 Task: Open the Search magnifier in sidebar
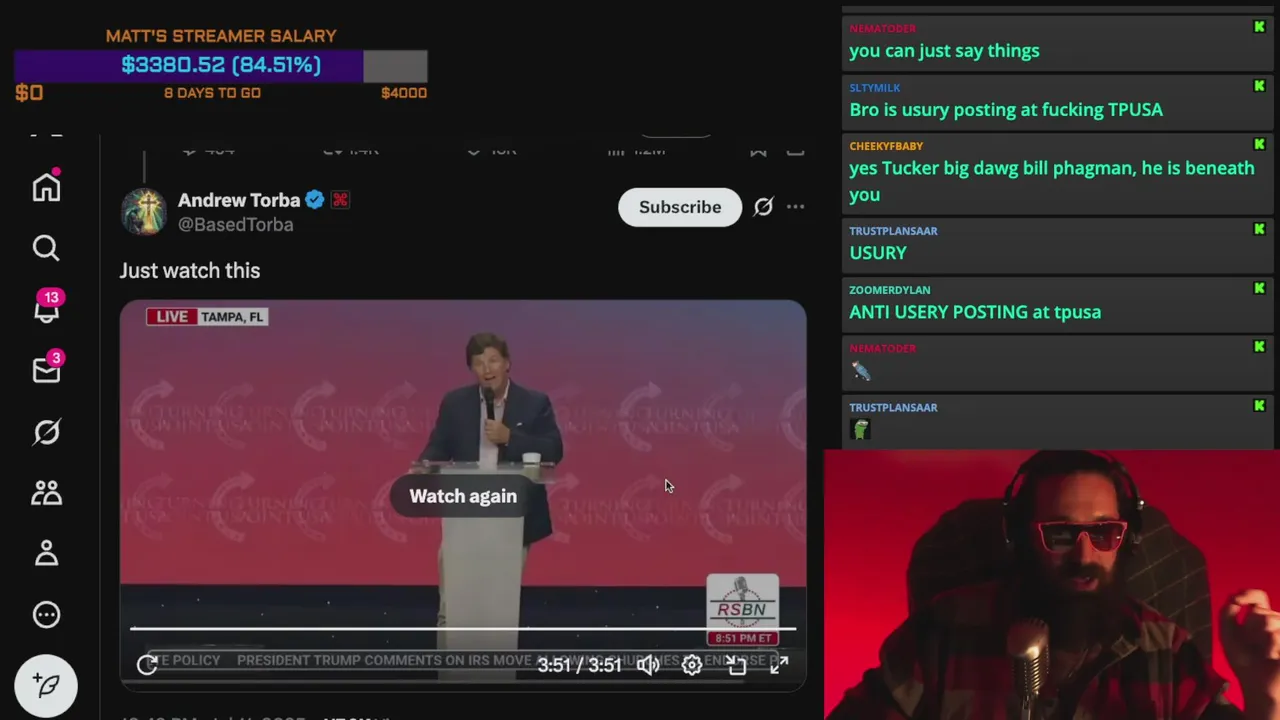pos(46,248)
